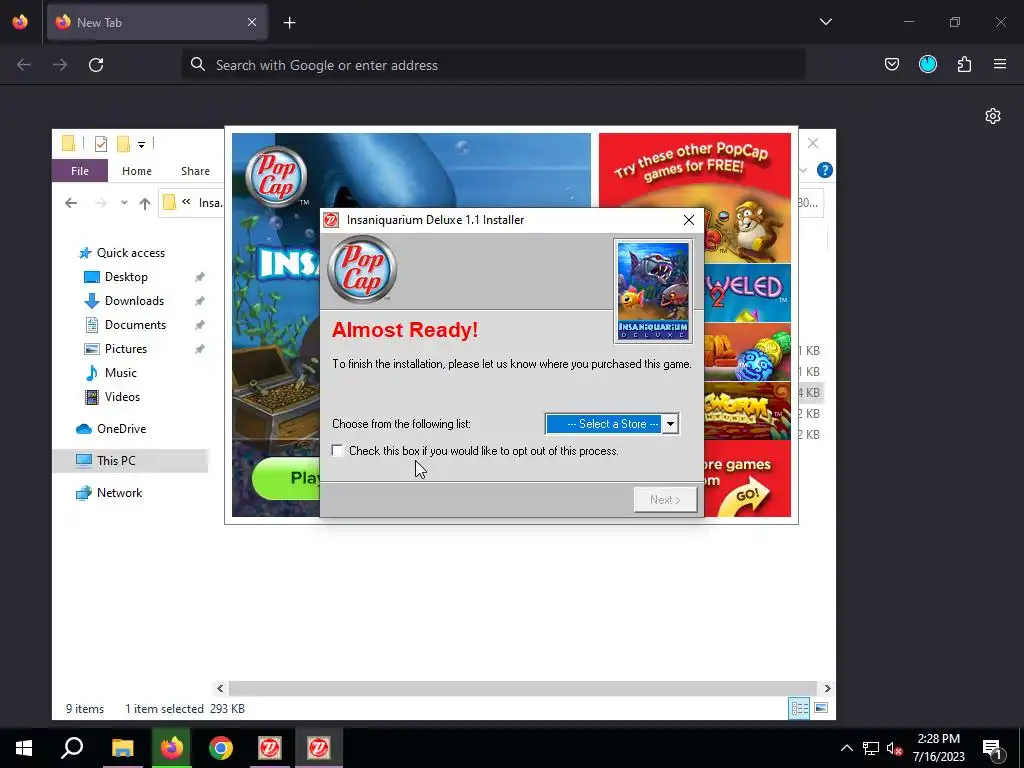This screenshot has height=768, width=1024.
Task: Open the Quick Access Toolbar customize dropdown
Action: point(141,144)
